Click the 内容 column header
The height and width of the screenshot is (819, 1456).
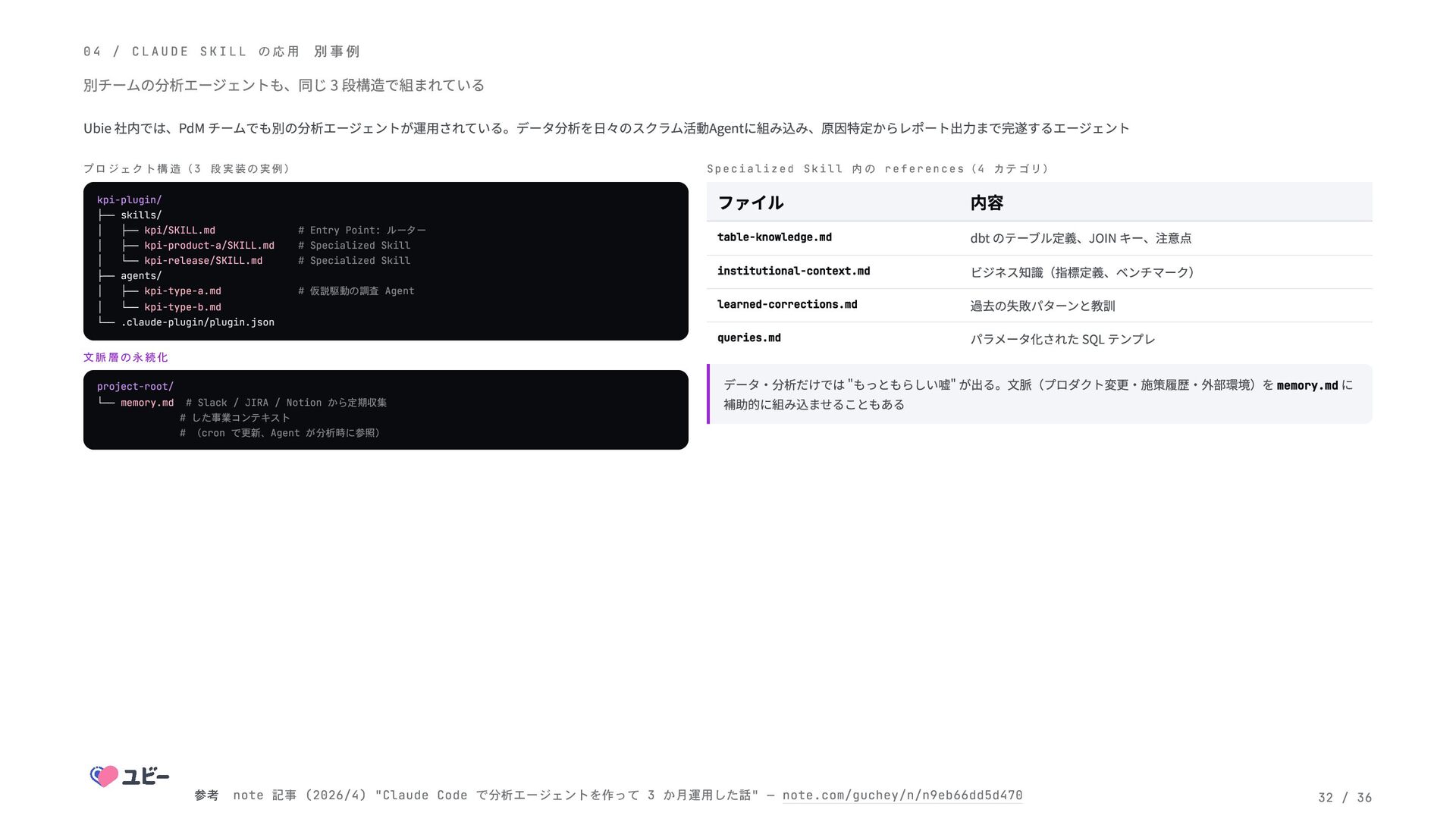(x=987, y=202)
